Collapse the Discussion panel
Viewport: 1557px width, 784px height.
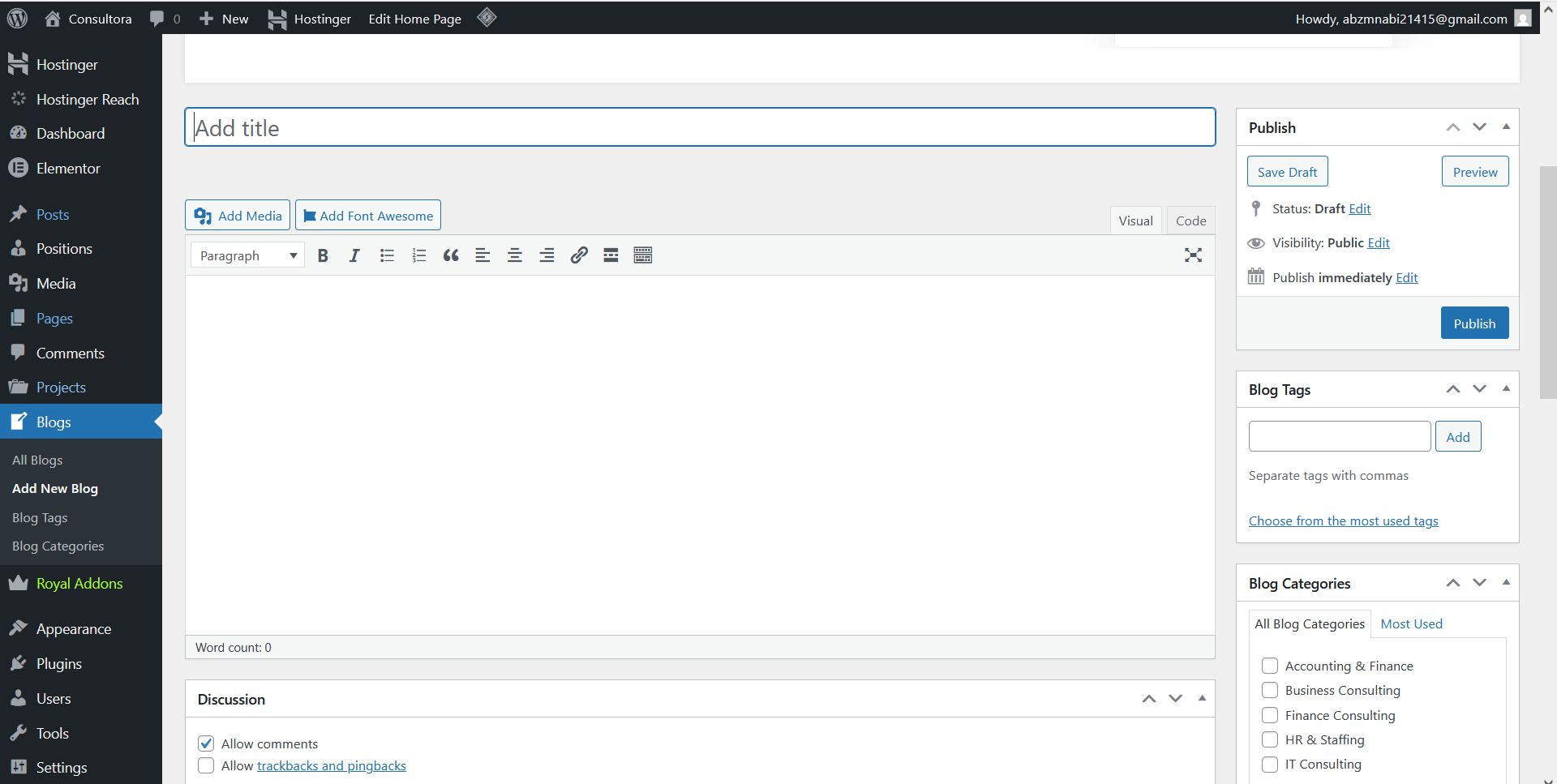click(x=1202, y=698)
